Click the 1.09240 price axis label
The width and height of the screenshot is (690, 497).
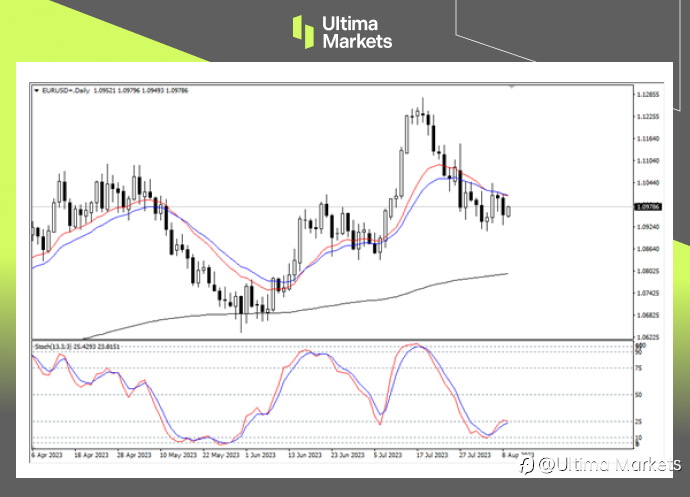point(648,227)
